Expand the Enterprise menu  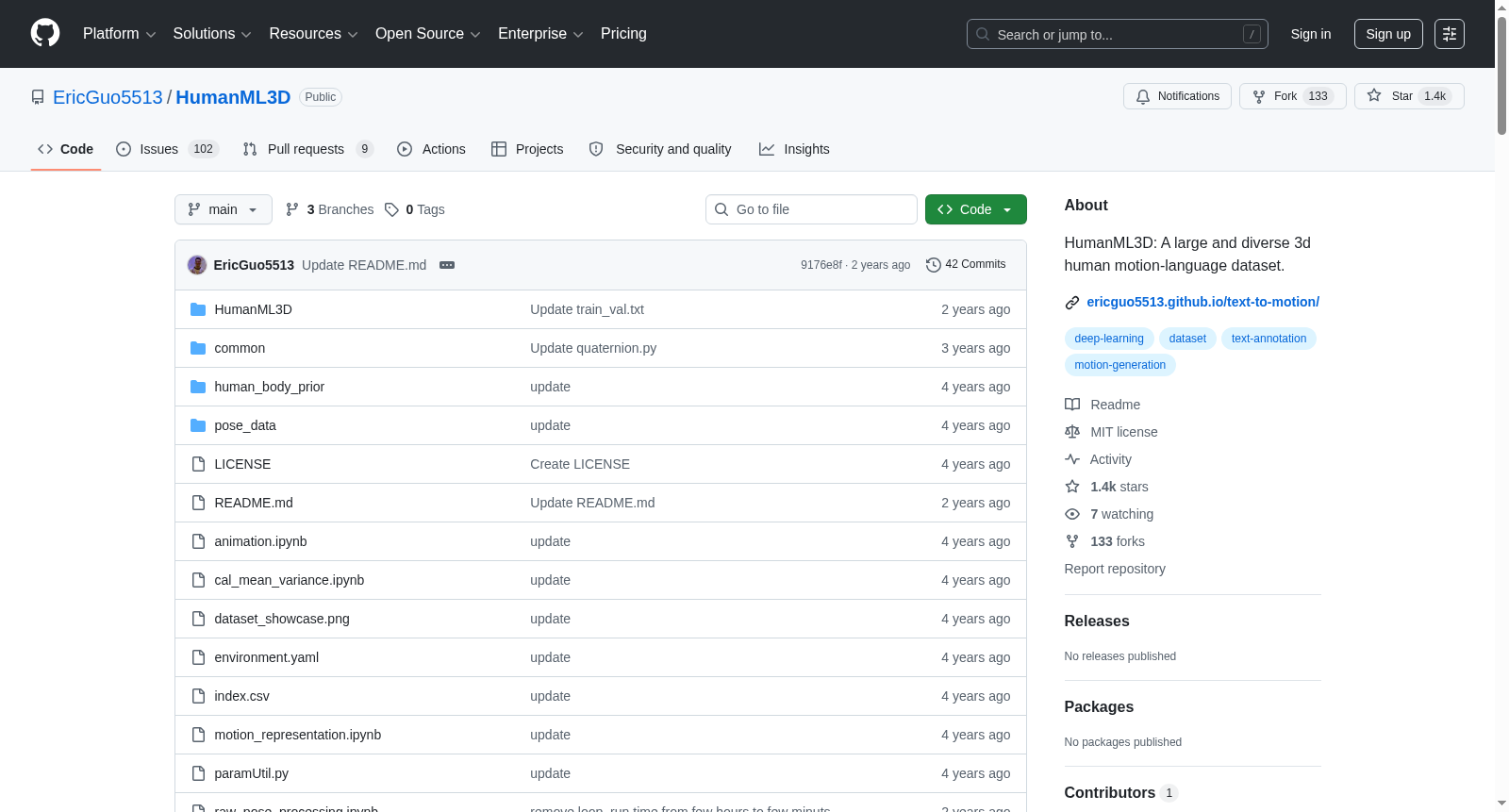pos(540,34)
